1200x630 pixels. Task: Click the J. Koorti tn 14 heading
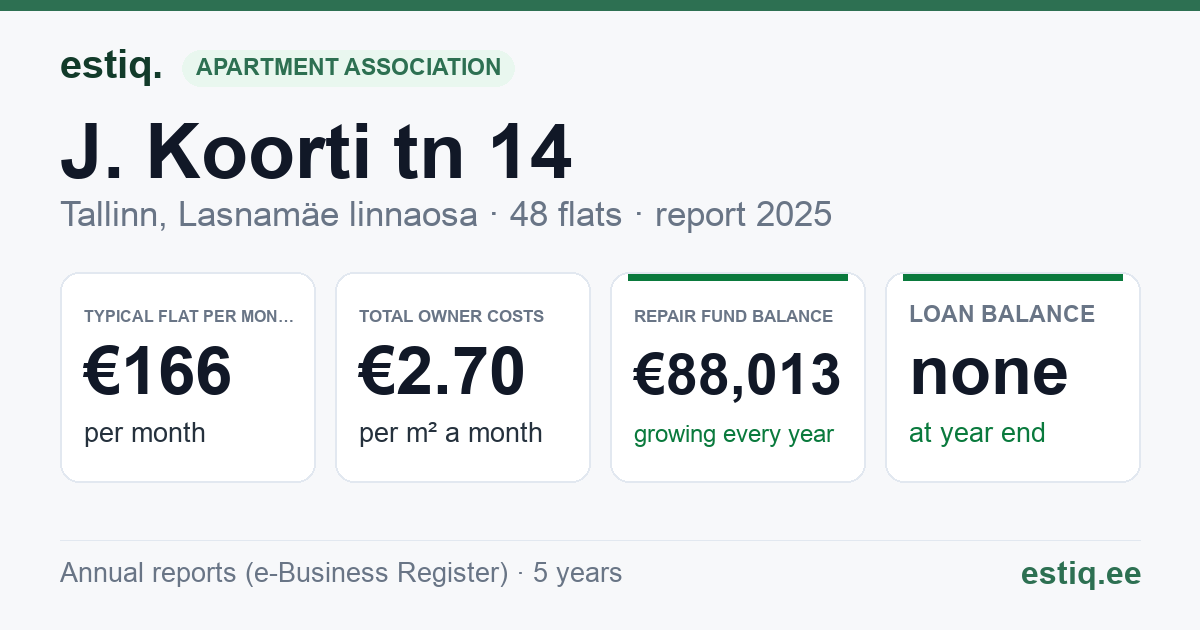pyautogui.click(x=316, y=153)
